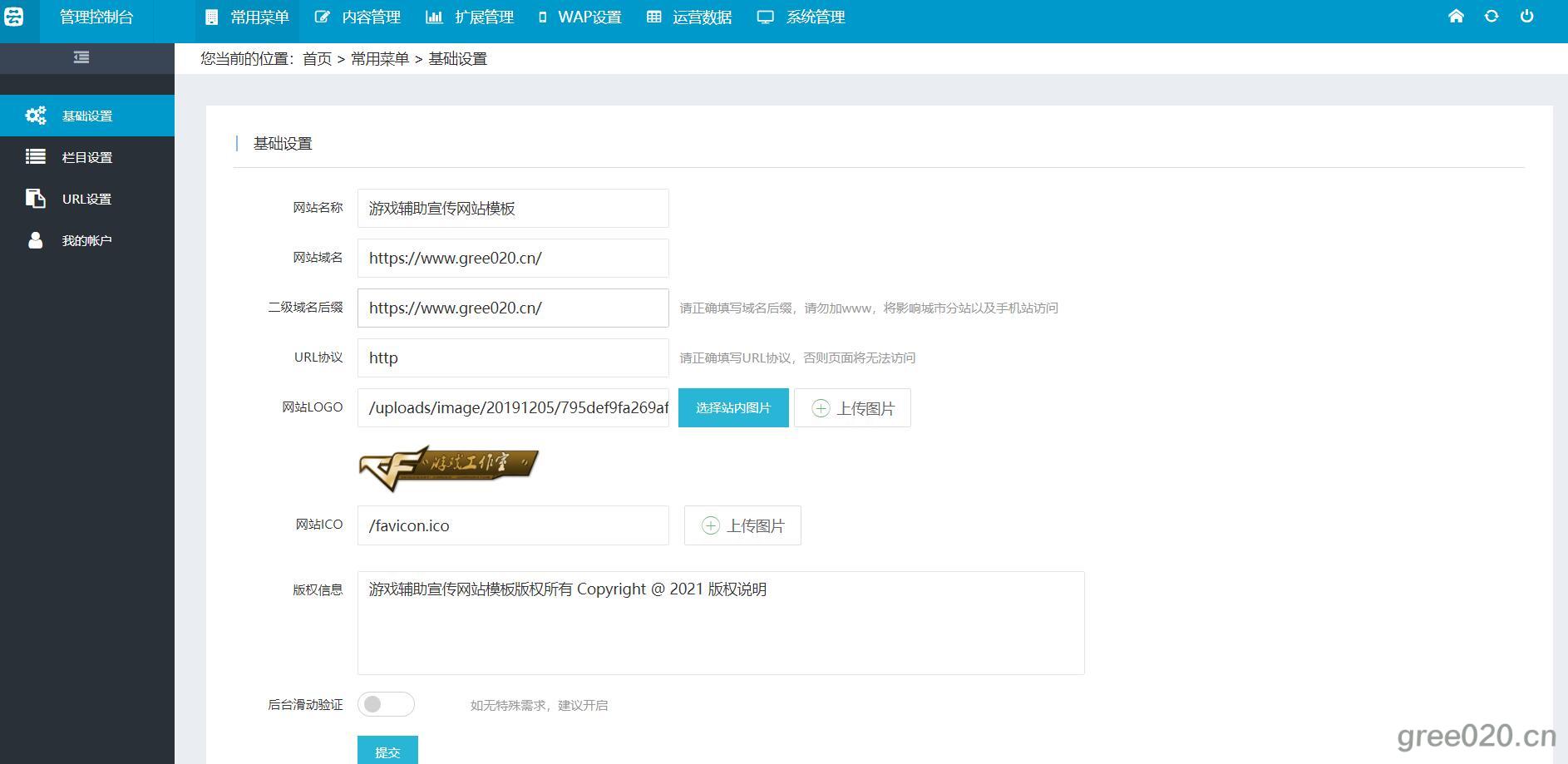This screenshot has width=1568, height=764.
Task: Open the 系统管理 top menu
Action: tap(801, 17)
